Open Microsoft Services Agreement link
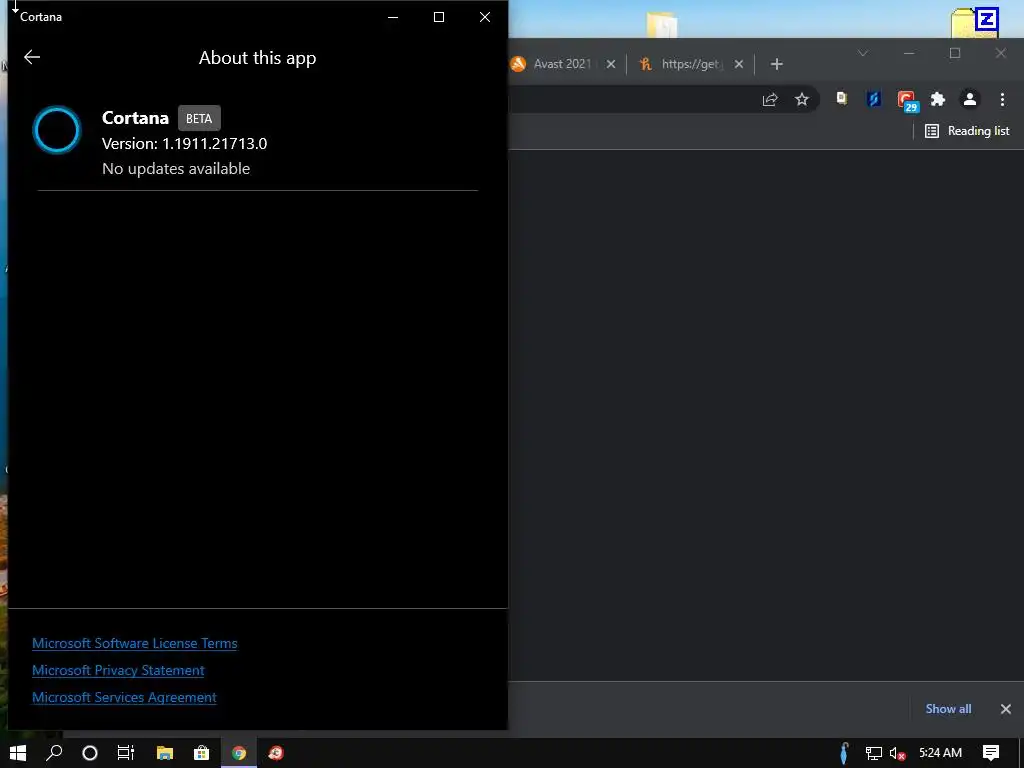Viewport: 1024px width, 768px height. (124, 697)
